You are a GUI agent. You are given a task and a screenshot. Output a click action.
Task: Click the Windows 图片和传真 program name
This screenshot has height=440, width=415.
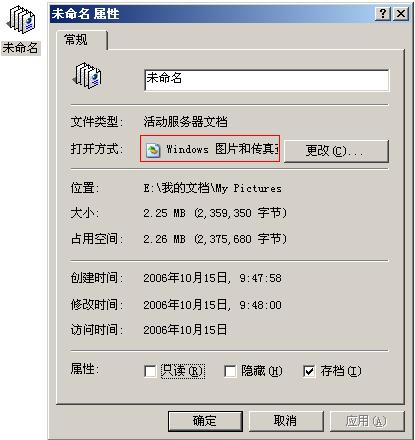tap(222, 149)
